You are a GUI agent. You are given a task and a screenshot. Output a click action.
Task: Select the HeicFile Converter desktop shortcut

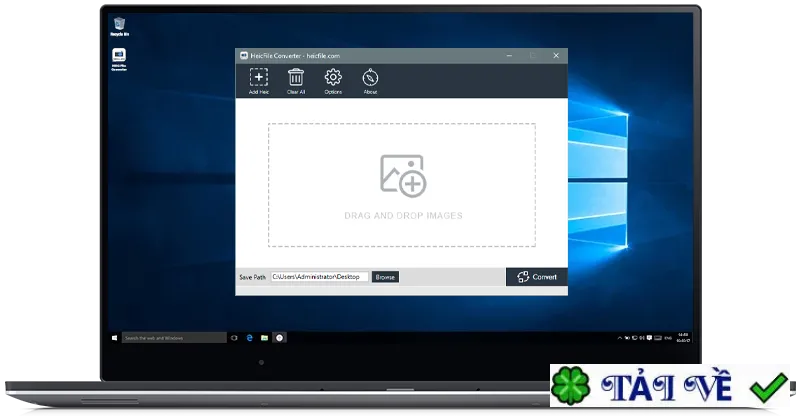pyautogui.click(x=119, y=59)
